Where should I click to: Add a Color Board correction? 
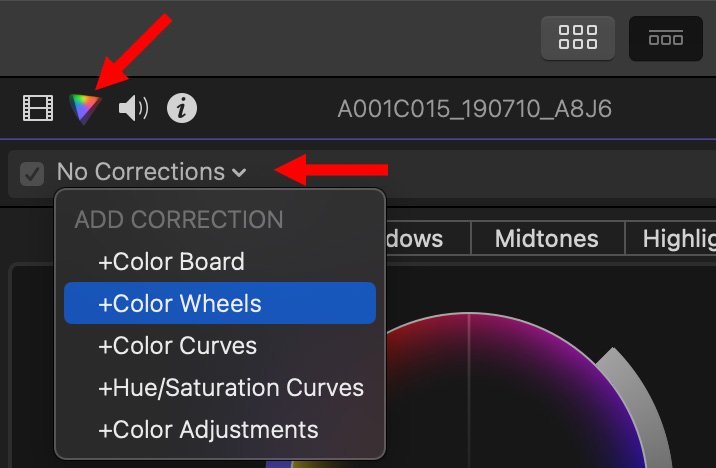171,262
